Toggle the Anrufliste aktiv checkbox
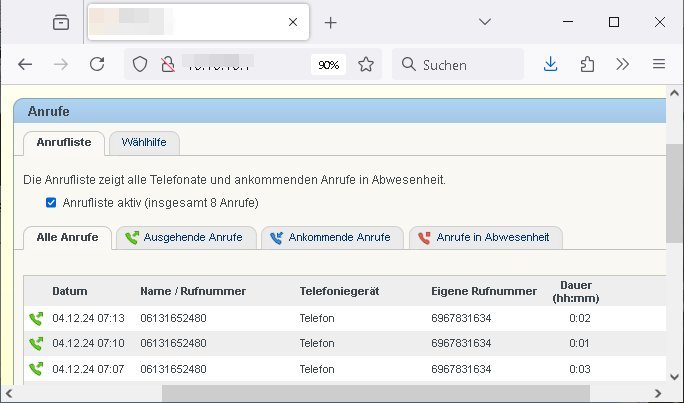 point(51,203)
